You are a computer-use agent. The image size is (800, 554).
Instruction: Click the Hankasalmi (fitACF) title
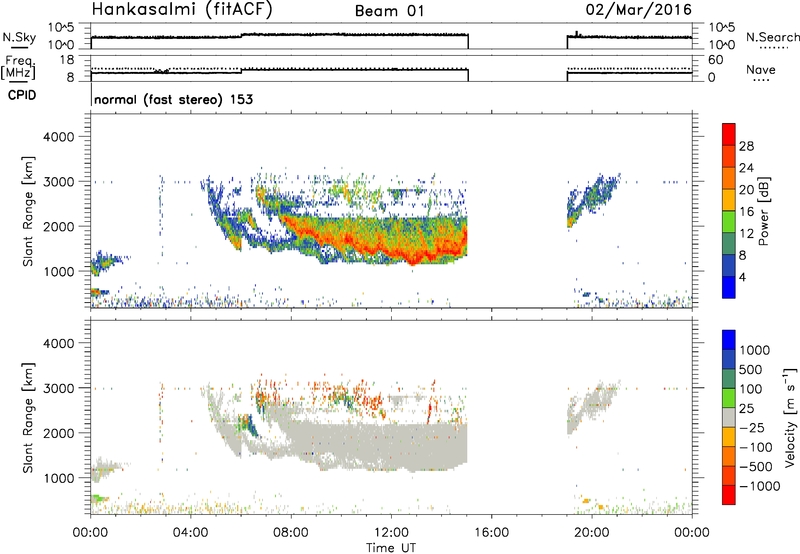182,10
